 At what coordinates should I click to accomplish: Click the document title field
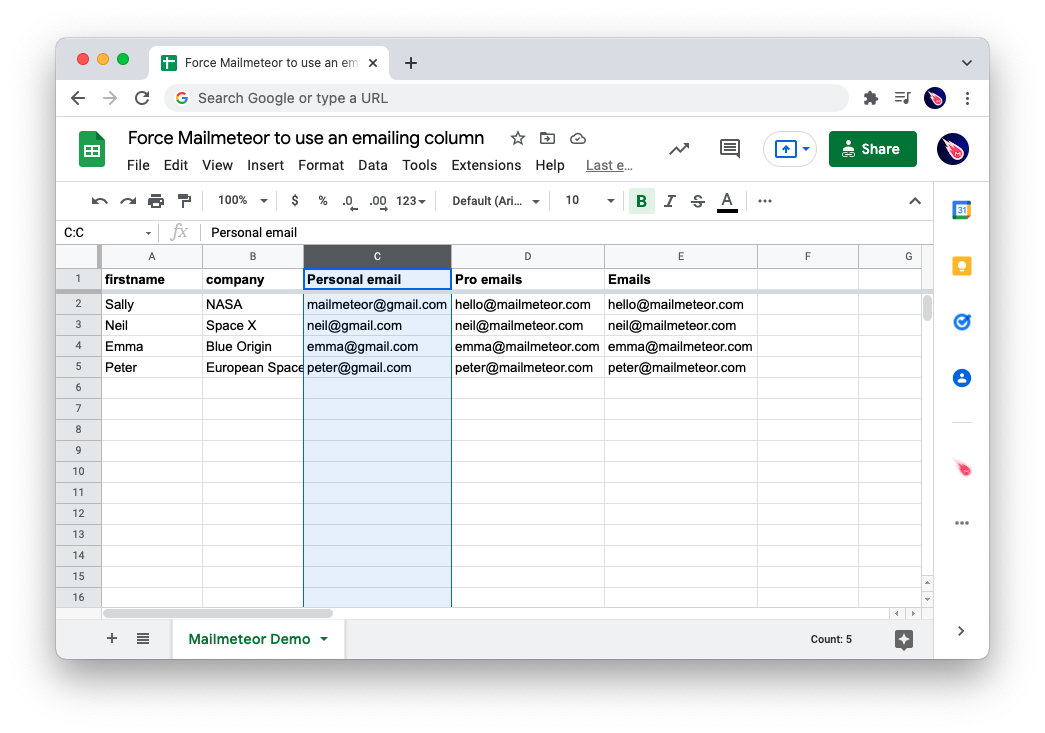click(306, 138)
